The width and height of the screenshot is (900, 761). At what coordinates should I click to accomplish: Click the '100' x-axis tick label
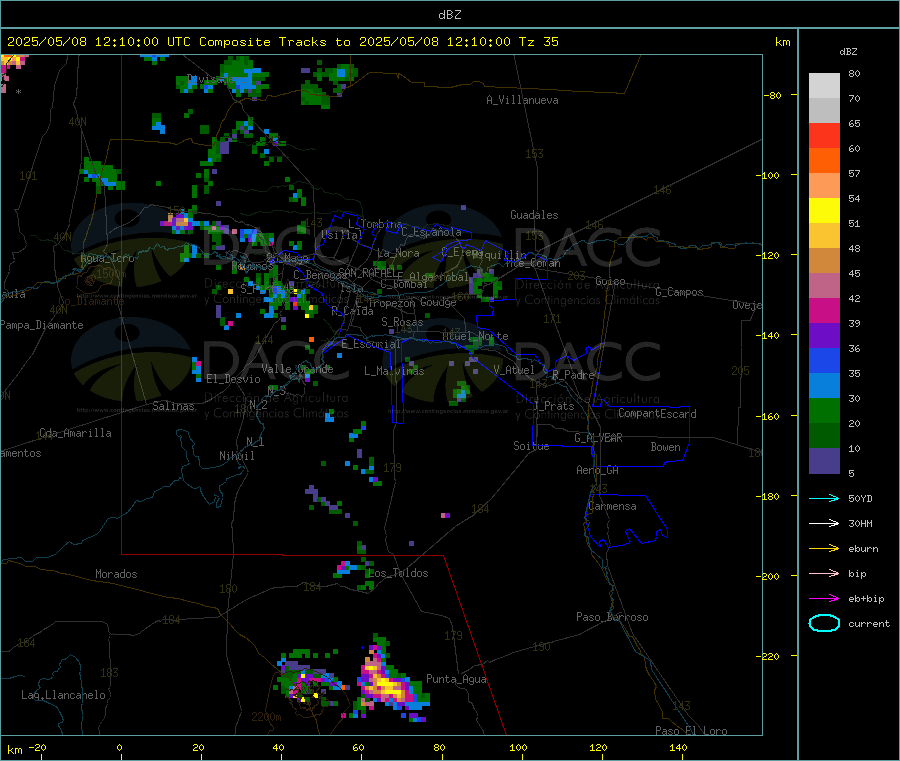click(x=518, y=747)
